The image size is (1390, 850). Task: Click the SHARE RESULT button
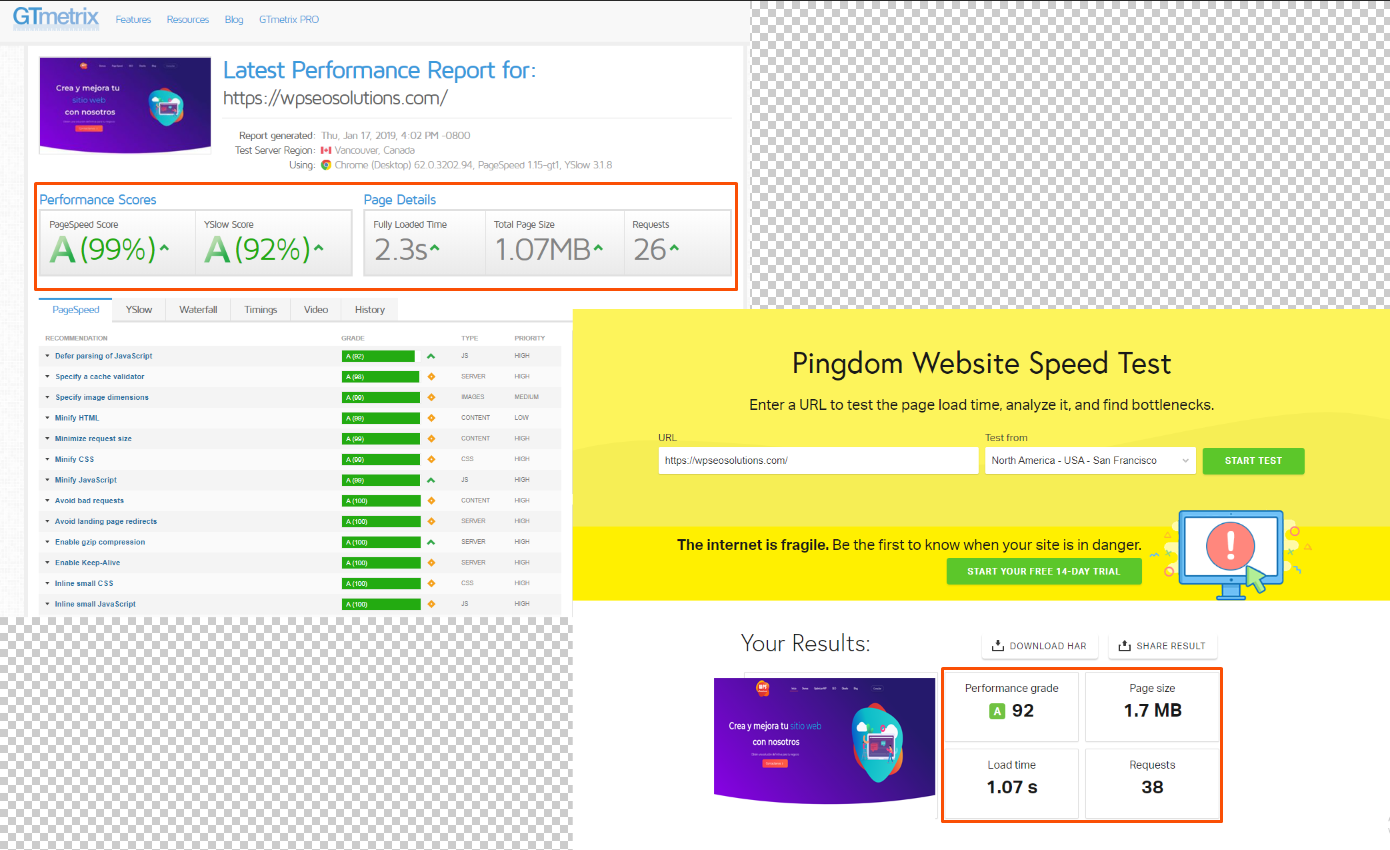coord(1162,646)
